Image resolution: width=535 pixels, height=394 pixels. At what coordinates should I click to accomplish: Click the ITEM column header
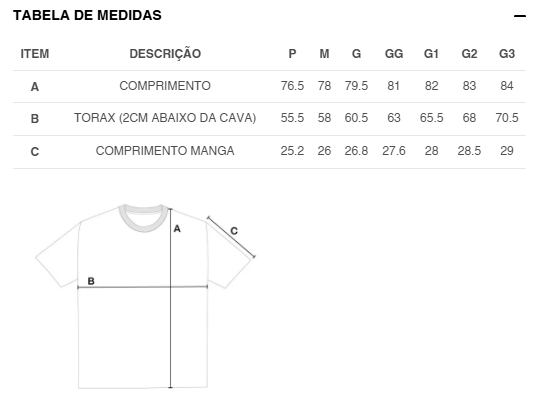pyautogui.click(x=35, y=54)
